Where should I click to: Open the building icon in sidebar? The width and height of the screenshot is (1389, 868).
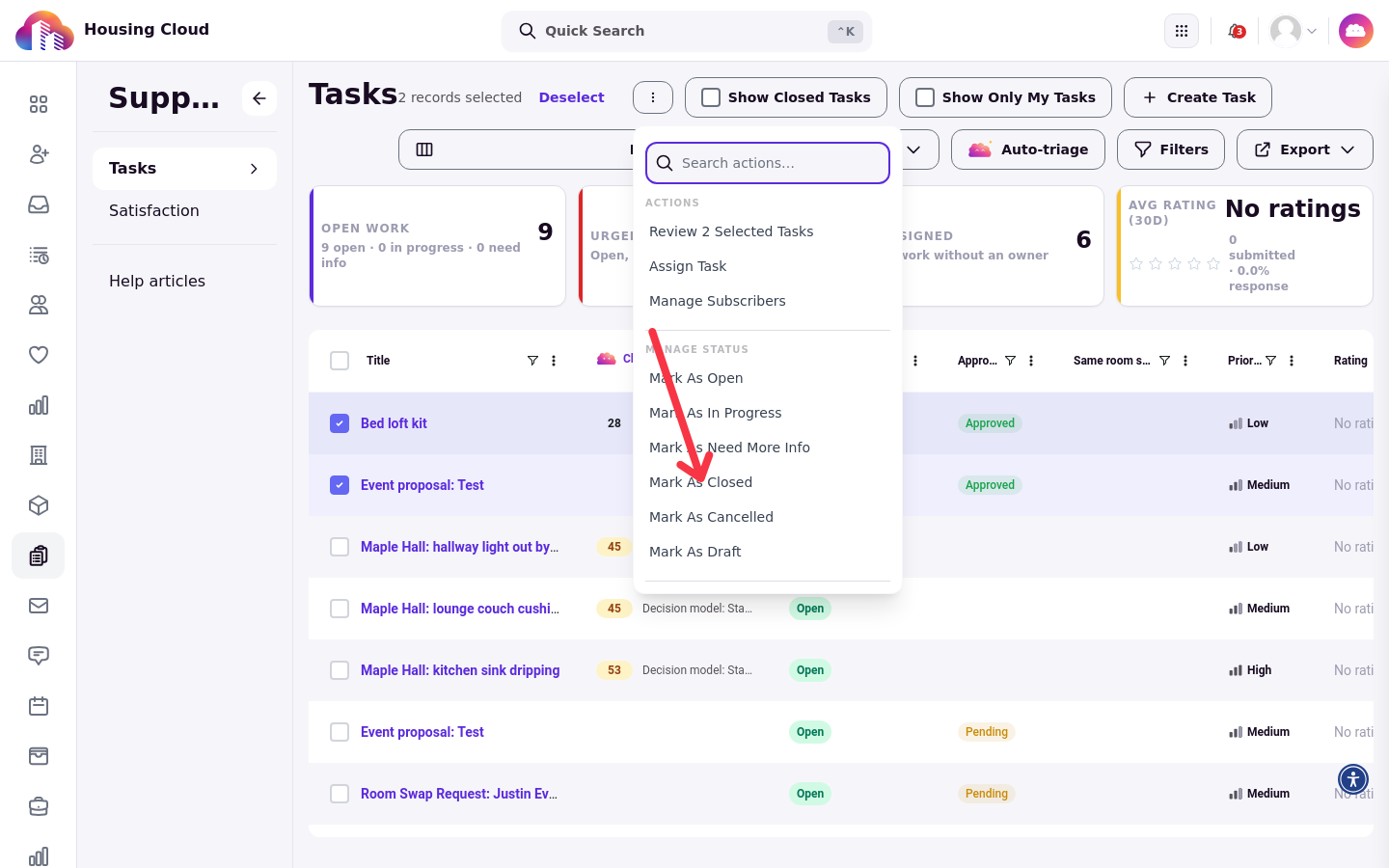(x=39, y=455)
